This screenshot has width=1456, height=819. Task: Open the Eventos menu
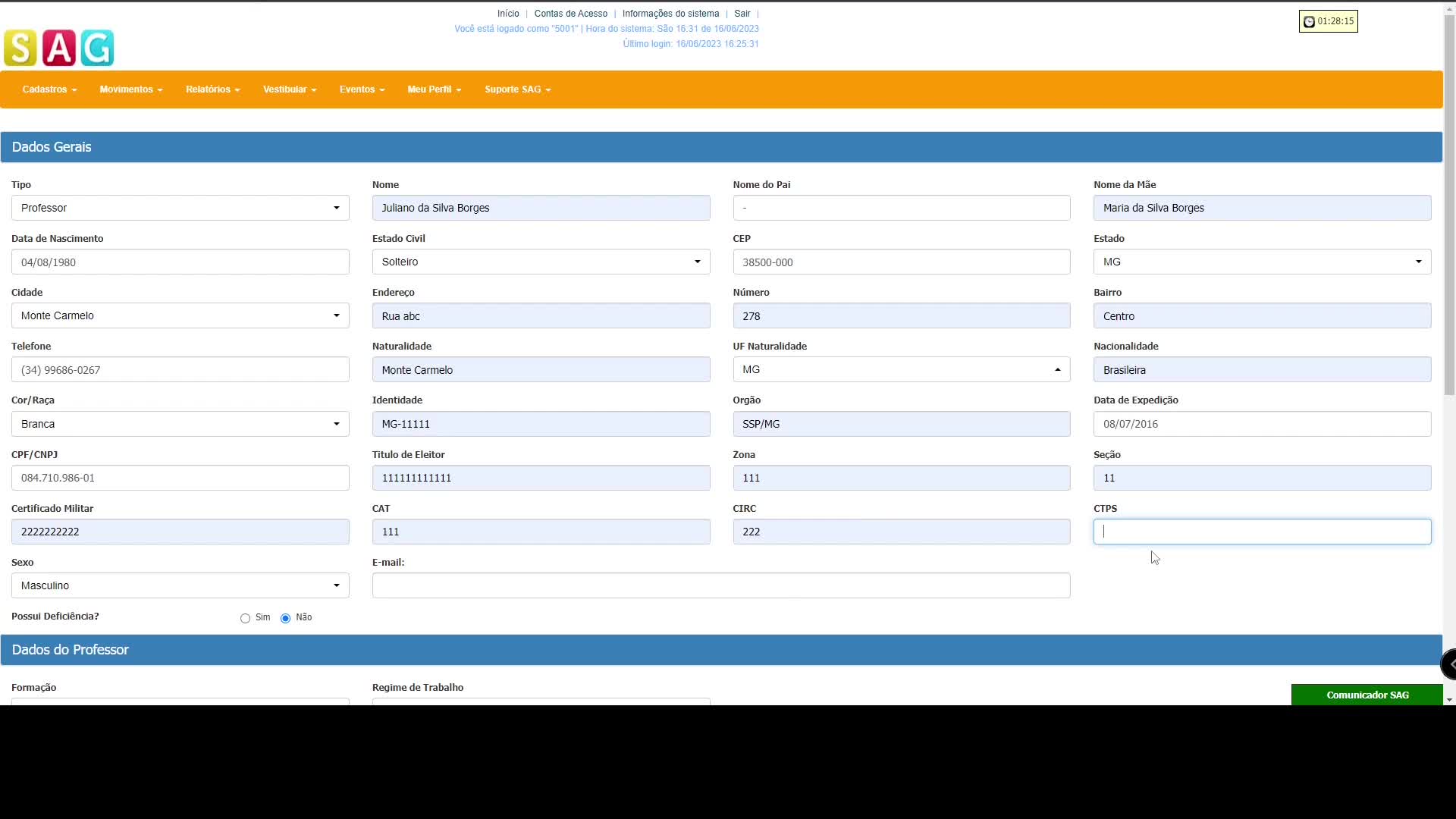pos(362,89)
